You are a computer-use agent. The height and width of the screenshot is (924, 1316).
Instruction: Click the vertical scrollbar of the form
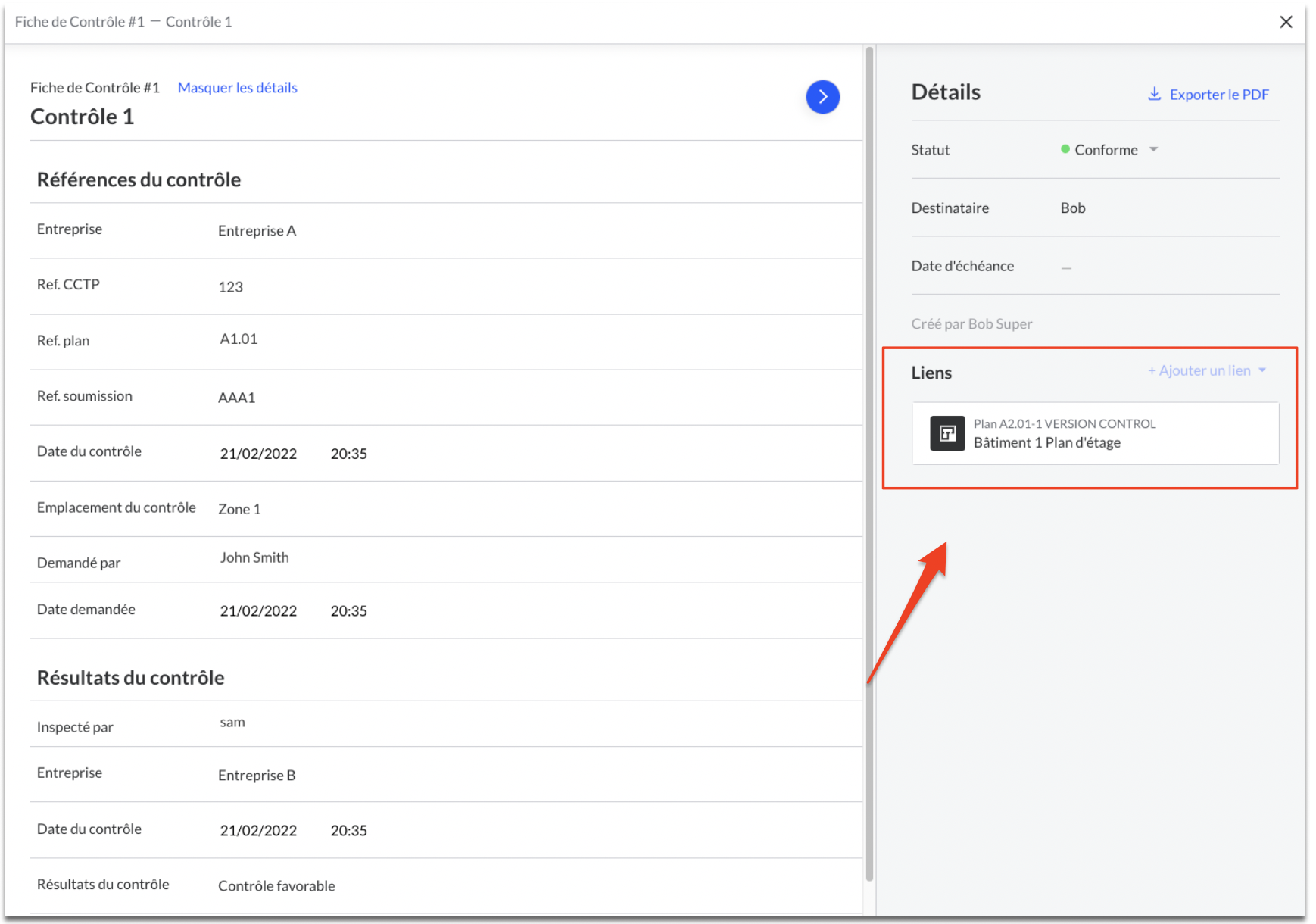(869, 454)
